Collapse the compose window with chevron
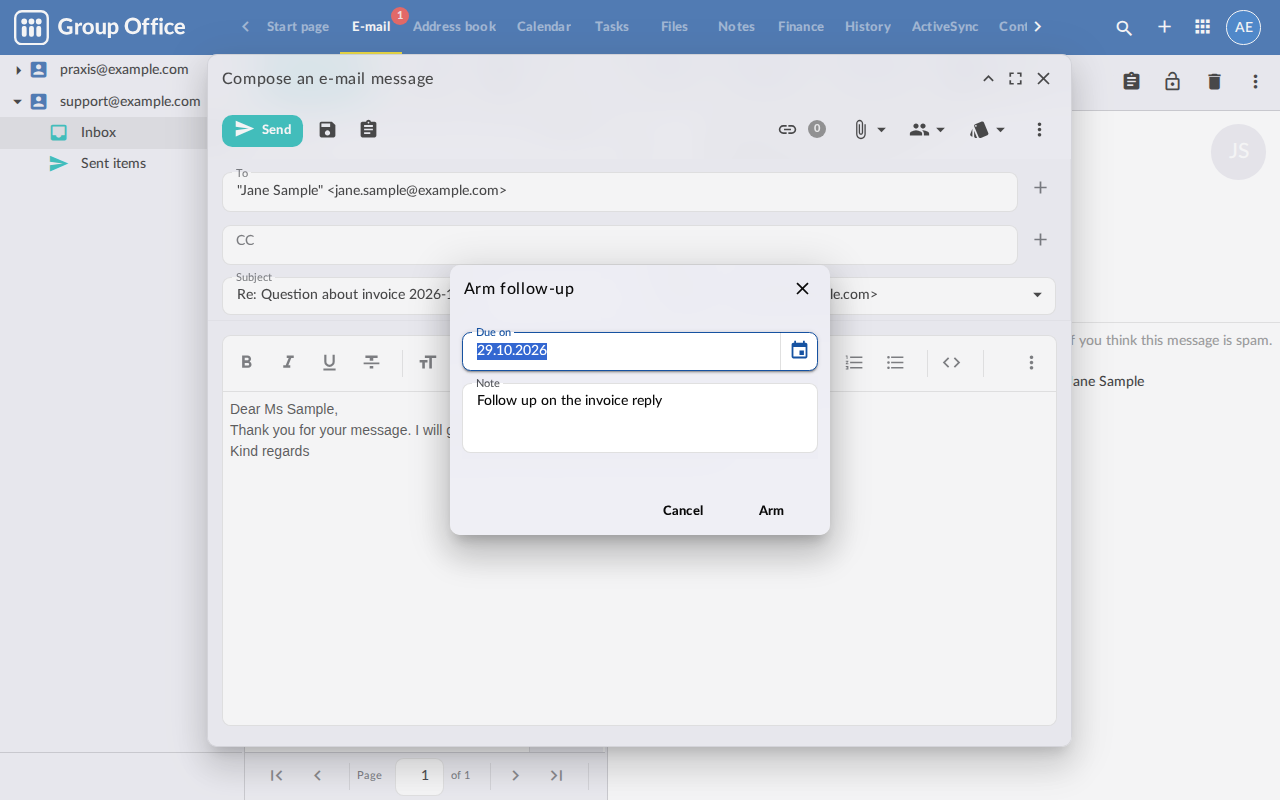Image resolution: width=1280 pixels, height=800 pixels. (988, 79)
